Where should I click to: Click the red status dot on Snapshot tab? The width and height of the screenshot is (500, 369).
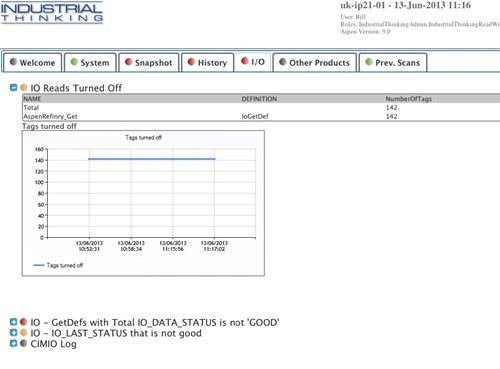[x=128, y=62]
